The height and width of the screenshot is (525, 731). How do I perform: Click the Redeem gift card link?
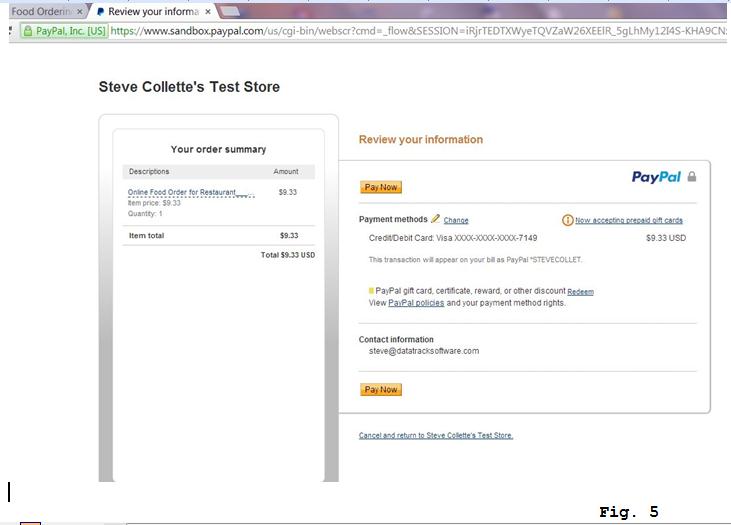coord(580,292)
